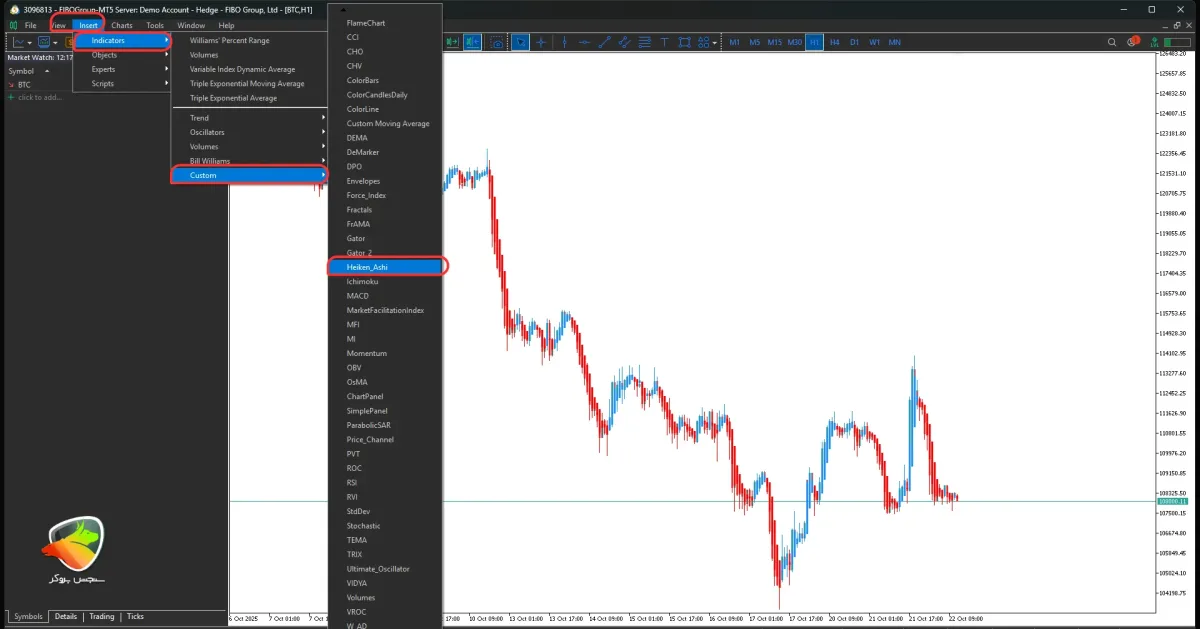This screenshot has height=629, width=1200.
Task: Open the Tools menu
Action: 155,25
